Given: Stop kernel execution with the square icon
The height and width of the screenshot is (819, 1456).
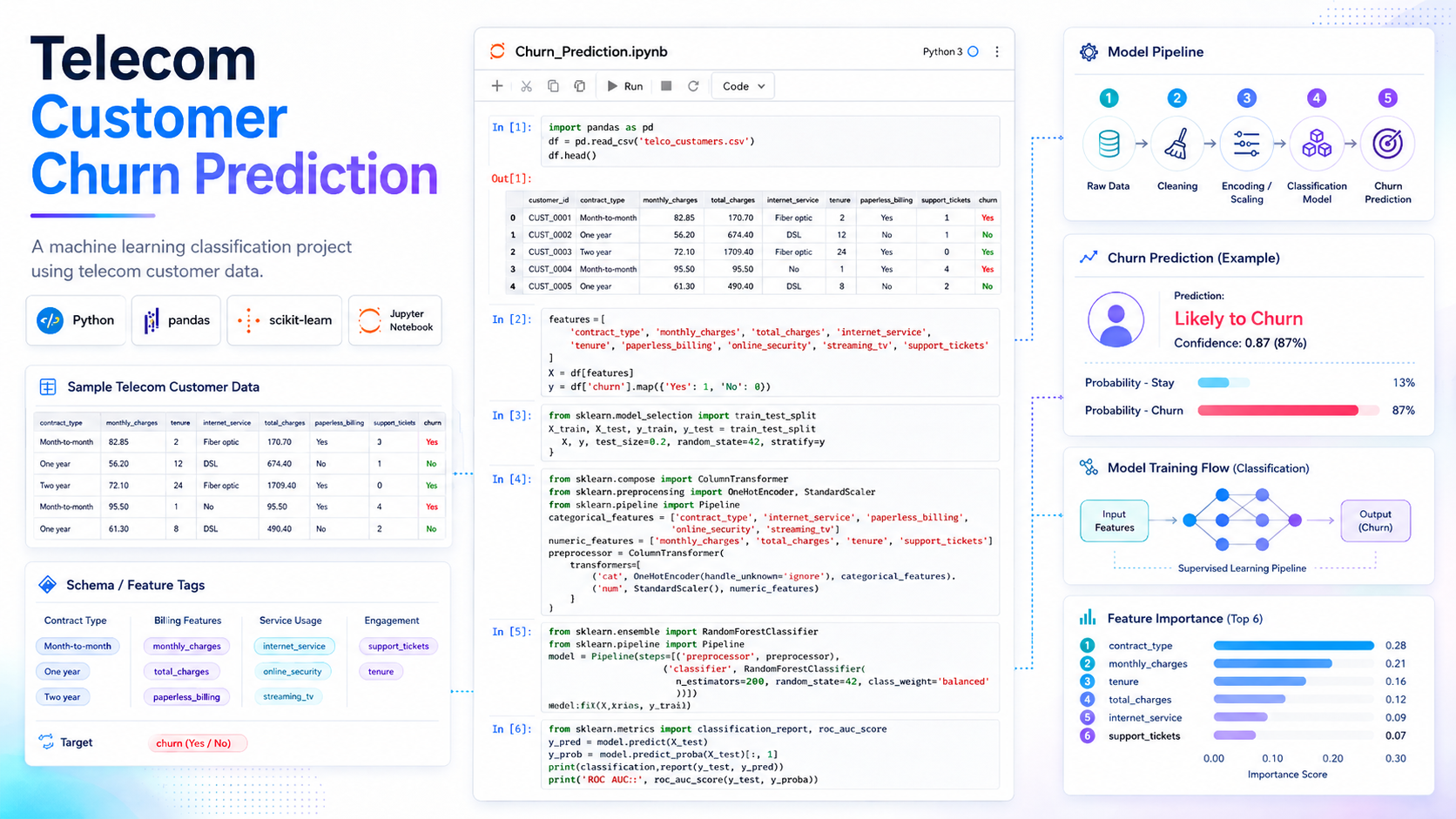Looking at the screenshot, I should 666,86.
